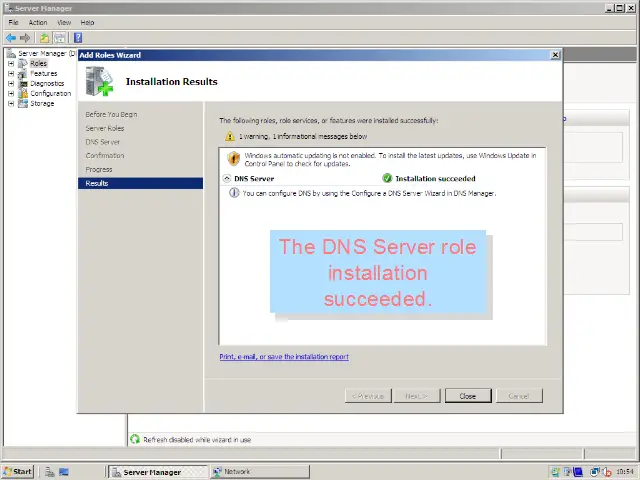
Task: Click the informational message icon under DNS Server
Action: click(x=234, y=193)
